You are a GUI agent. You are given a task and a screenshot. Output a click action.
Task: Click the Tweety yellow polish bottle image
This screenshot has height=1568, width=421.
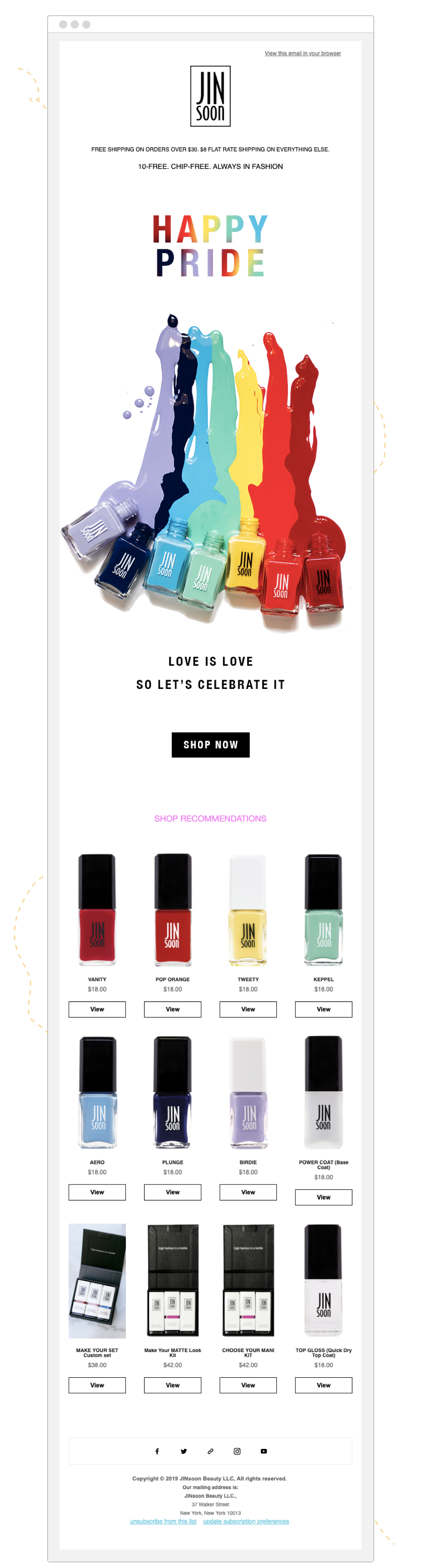[248, 910]
